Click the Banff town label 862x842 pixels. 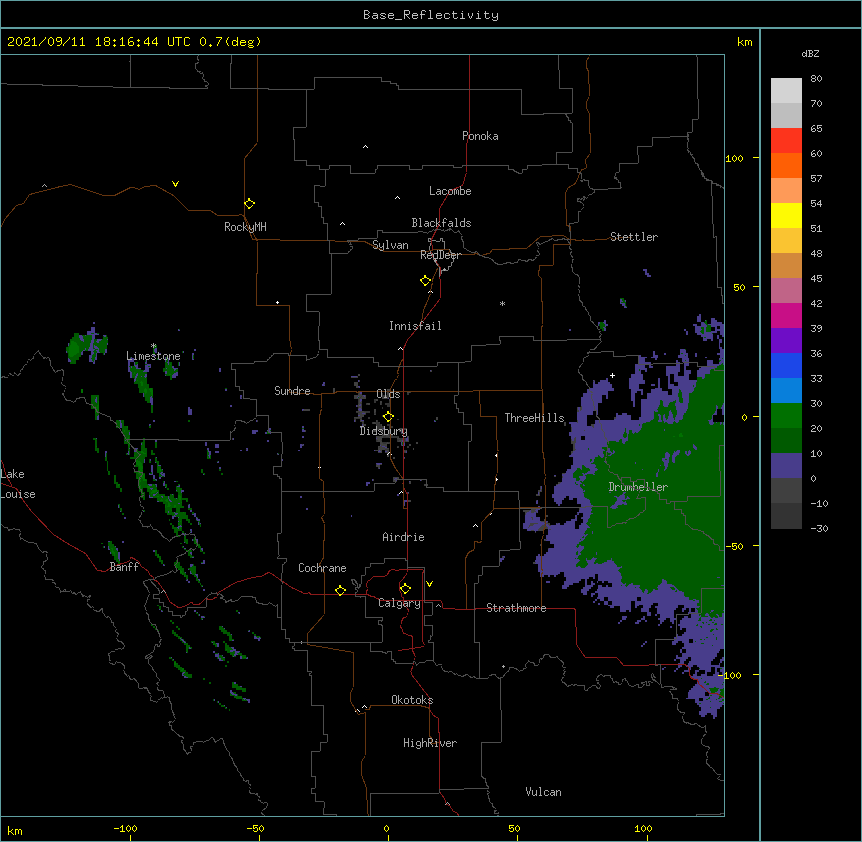(124, 567)
